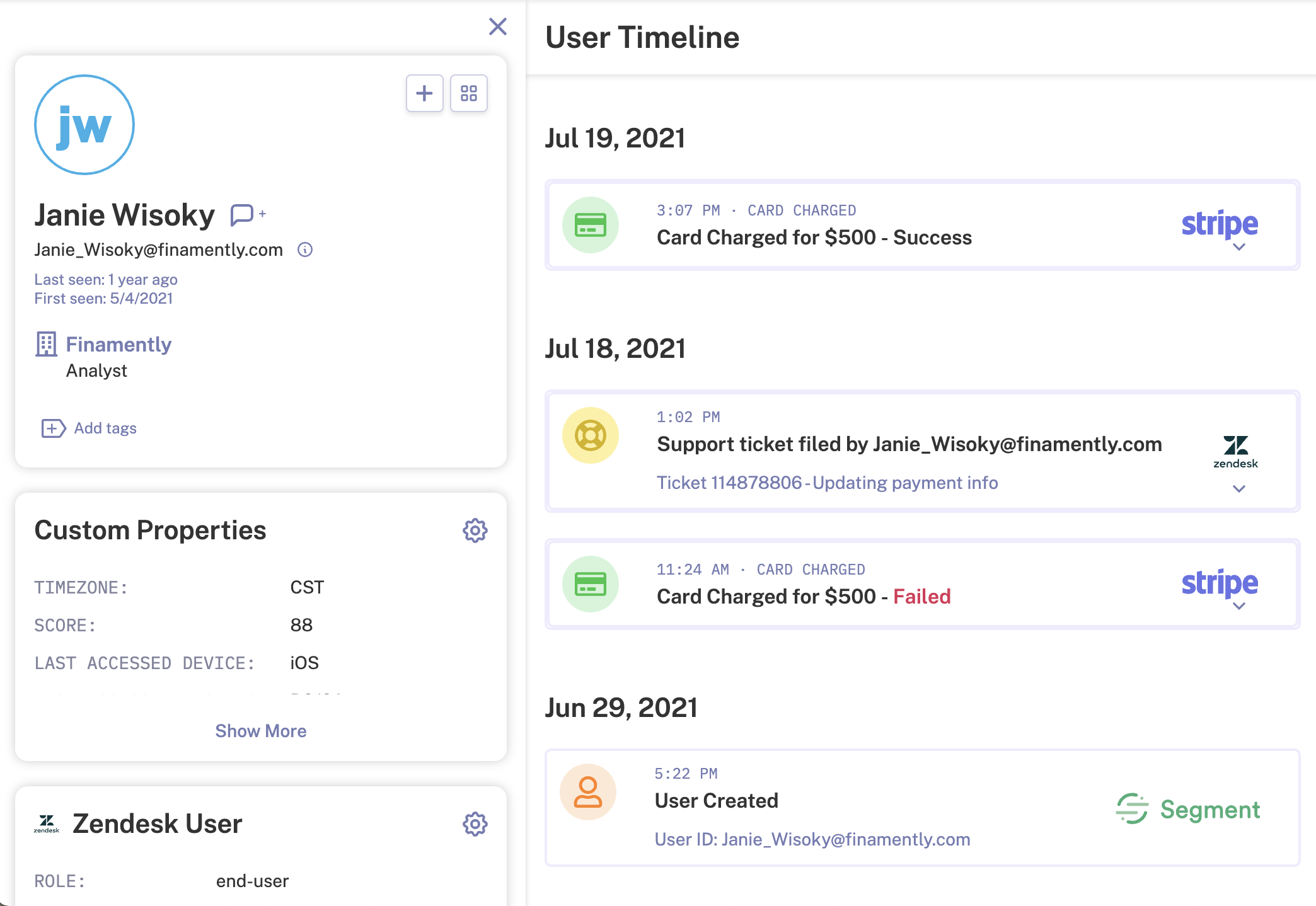Click 'Card Charged for $500 - Success' text
The width and height of the screenshot is (1316, 906).
click(x=814, y=238)
